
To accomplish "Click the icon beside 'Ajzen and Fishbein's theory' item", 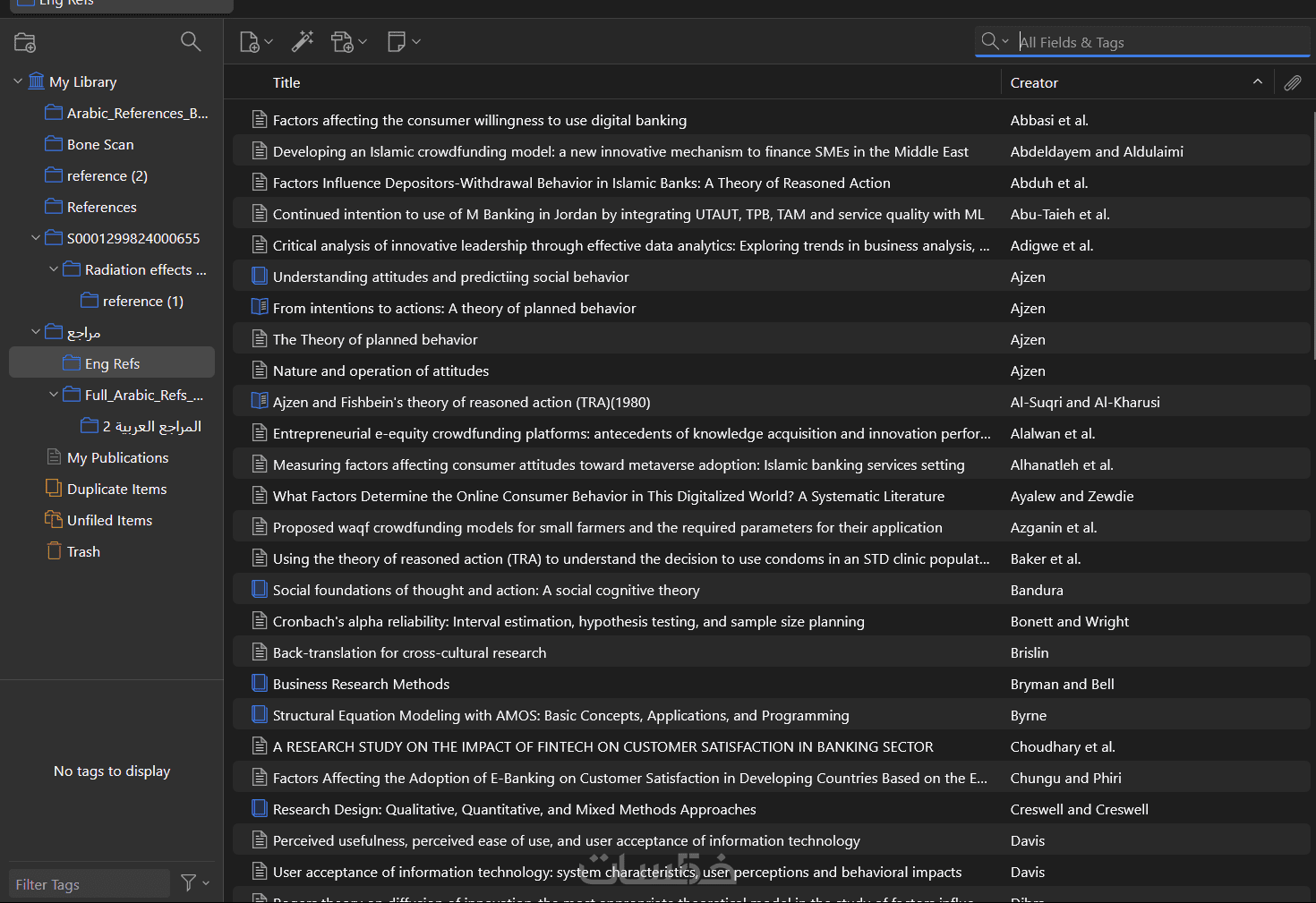I will click(x=260, y=402).
